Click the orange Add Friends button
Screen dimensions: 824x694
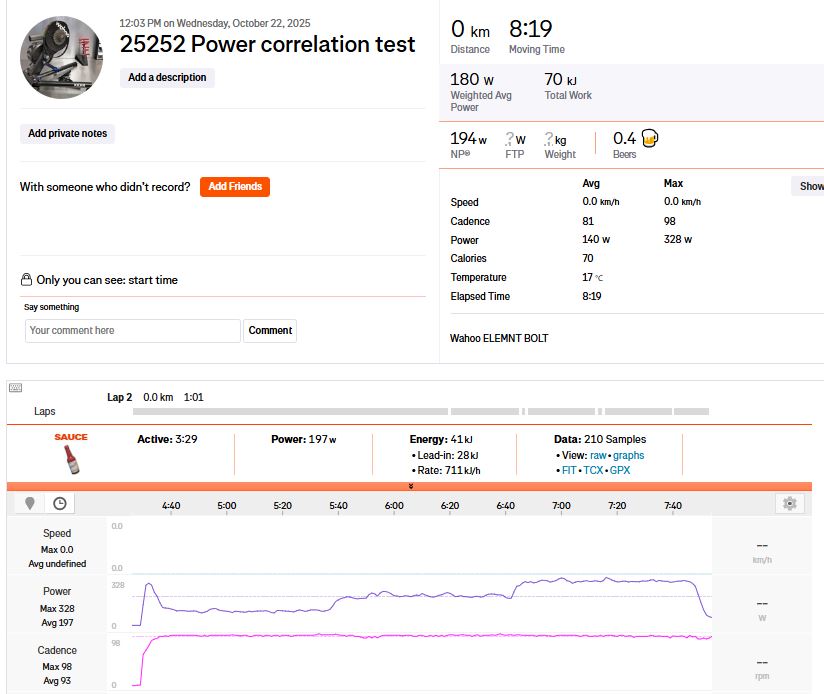[x=235, y=187]
